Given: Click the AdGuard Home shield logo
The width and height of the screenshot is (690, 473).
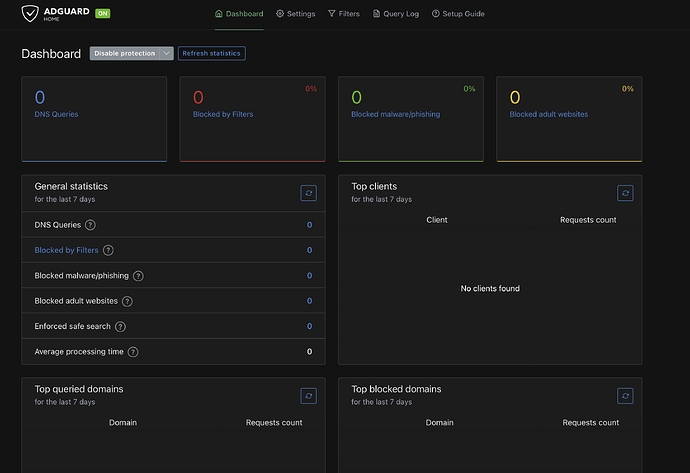Looking at the screenshot, I should click(x=34, y=14).
